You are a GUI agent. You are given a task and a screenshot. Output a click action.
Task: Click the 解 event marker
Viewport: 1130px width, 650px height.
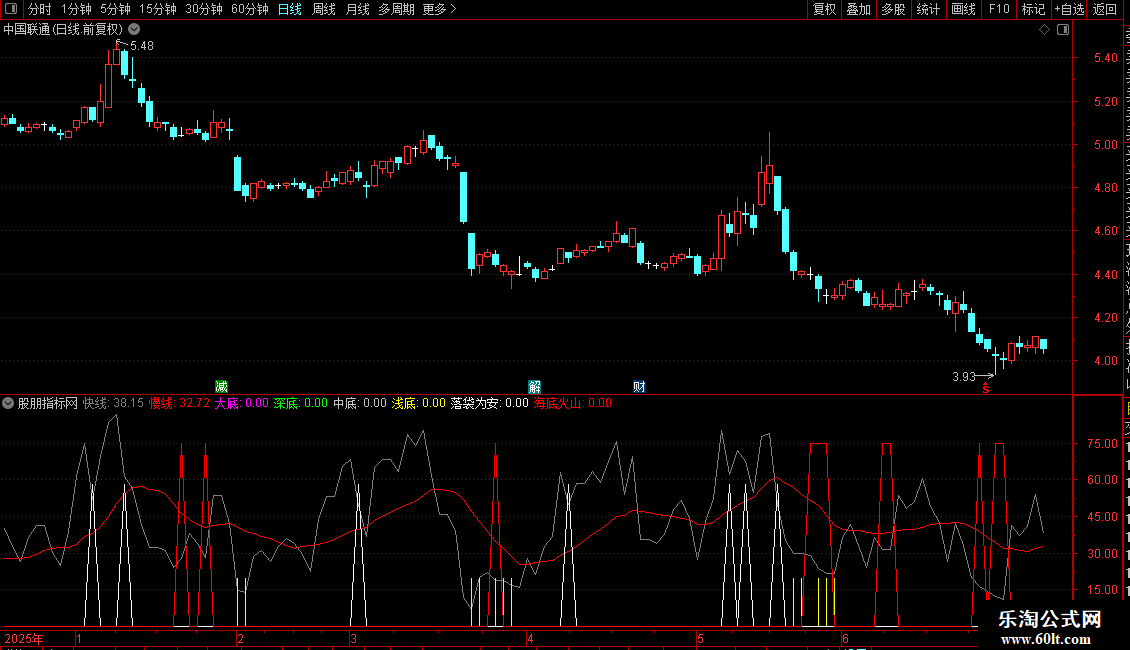click(534, 387)
